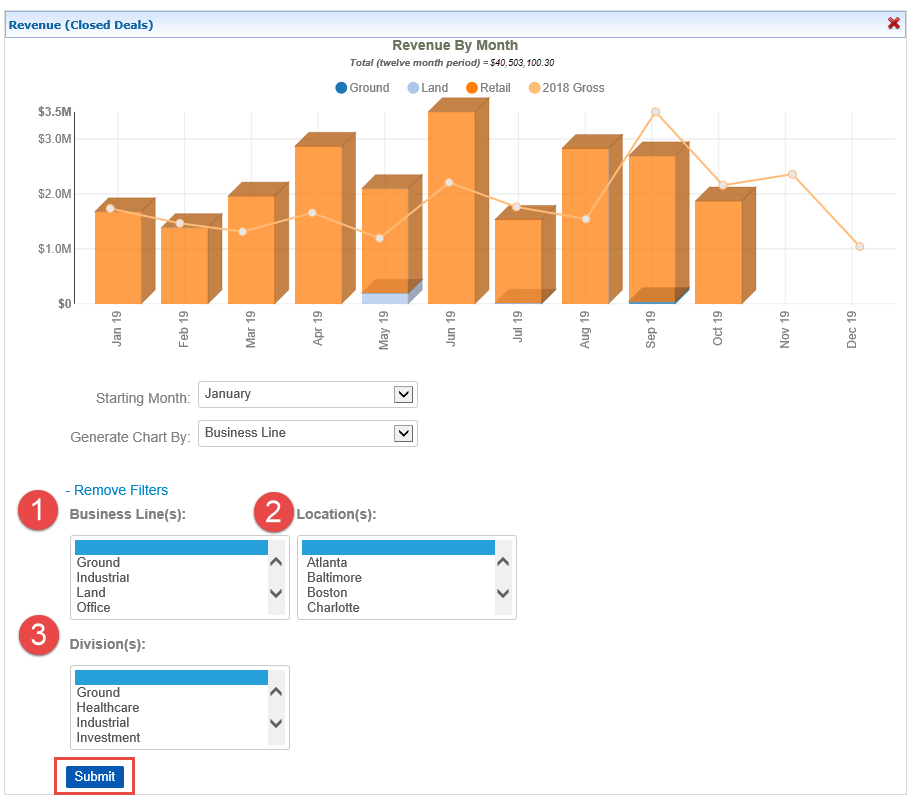Hide the 2018 Gross line series
The height and width of the screenshot is (800, 915).
coord(566,88)
